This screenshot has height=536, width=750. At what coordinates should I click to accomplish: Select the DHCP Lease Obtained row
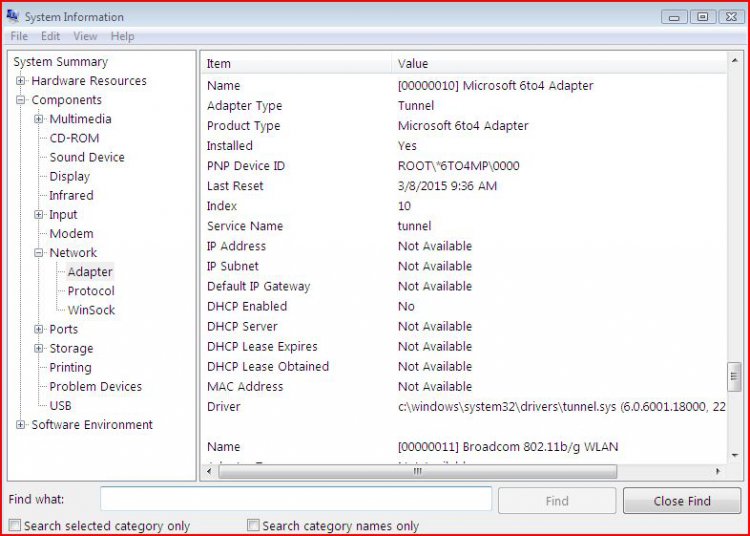pos(463,367)
